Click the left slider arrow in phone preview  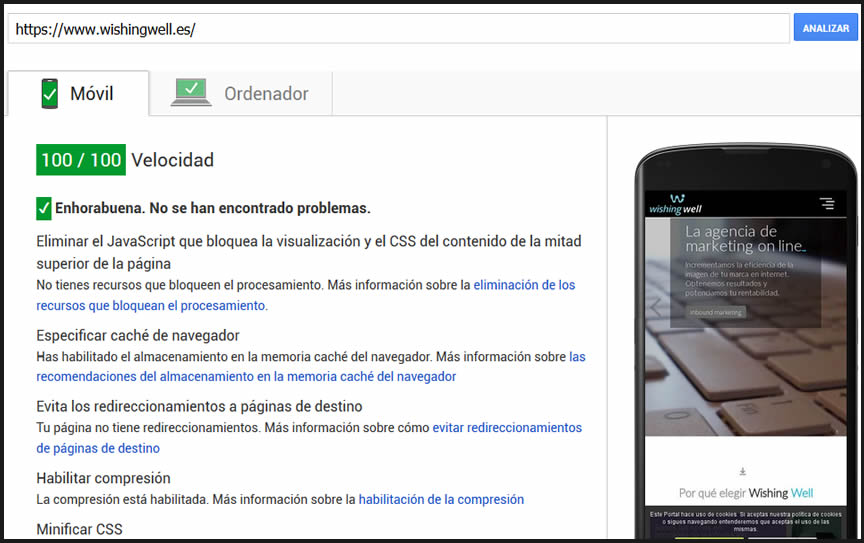(655, 307)
